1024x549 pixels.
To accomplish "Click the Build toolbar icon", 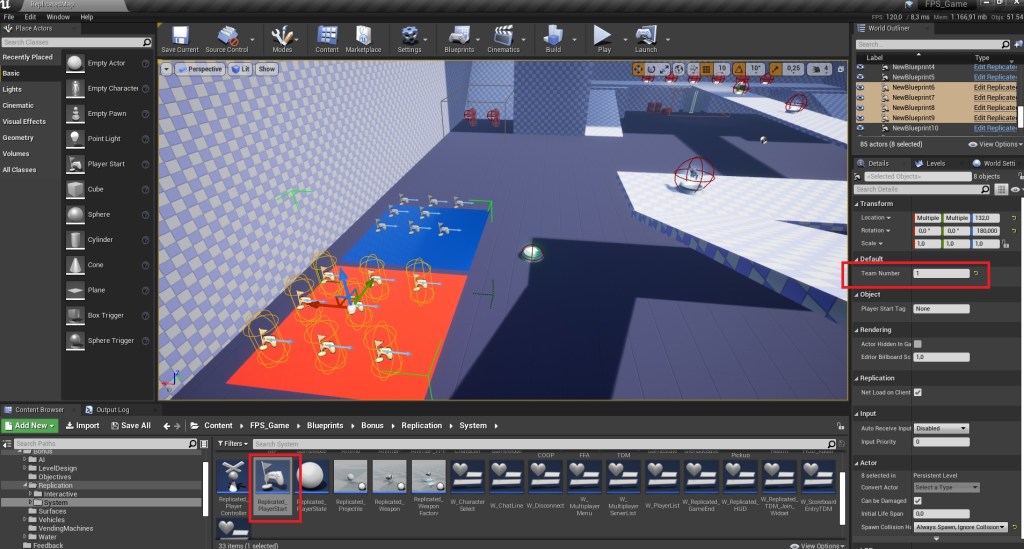I will (553, 37).
